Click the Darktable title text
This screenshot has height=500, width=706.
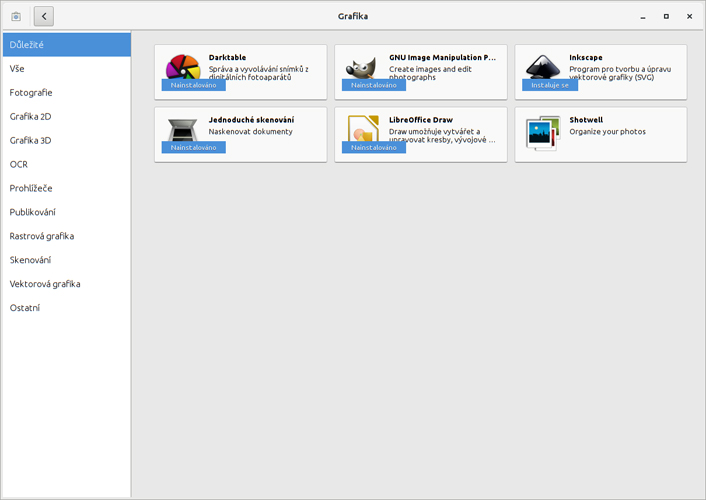click(x=227, y=57)
